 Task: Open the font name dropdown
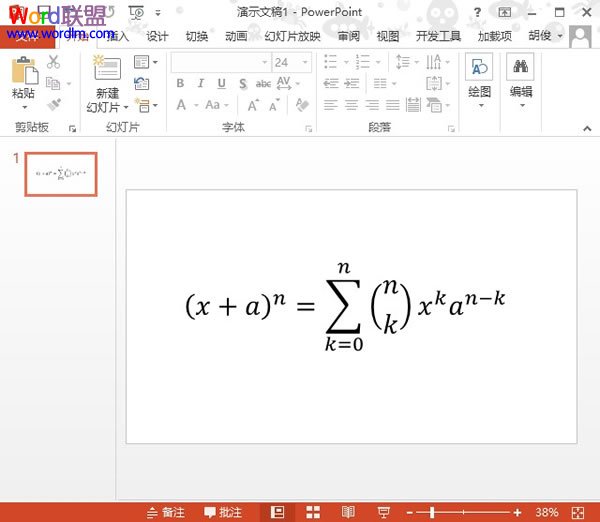[264, 62]
